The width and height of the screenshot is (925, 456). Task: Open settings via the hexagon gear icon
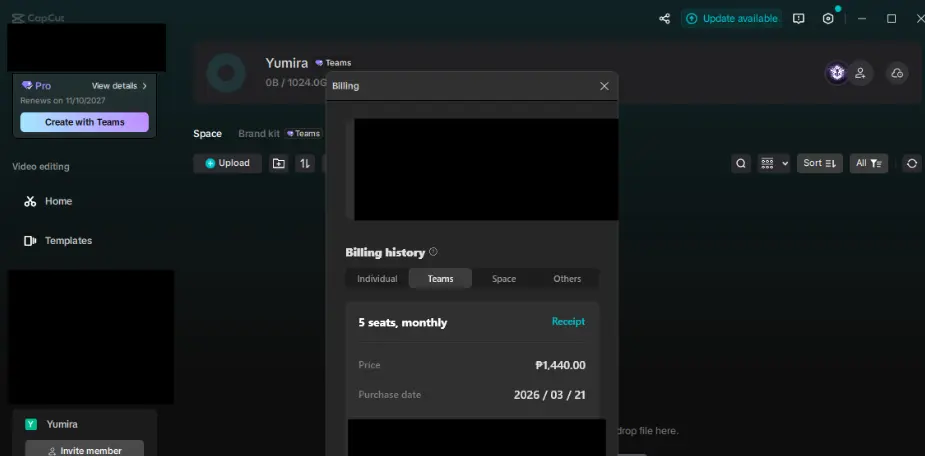tap(828, 18)
